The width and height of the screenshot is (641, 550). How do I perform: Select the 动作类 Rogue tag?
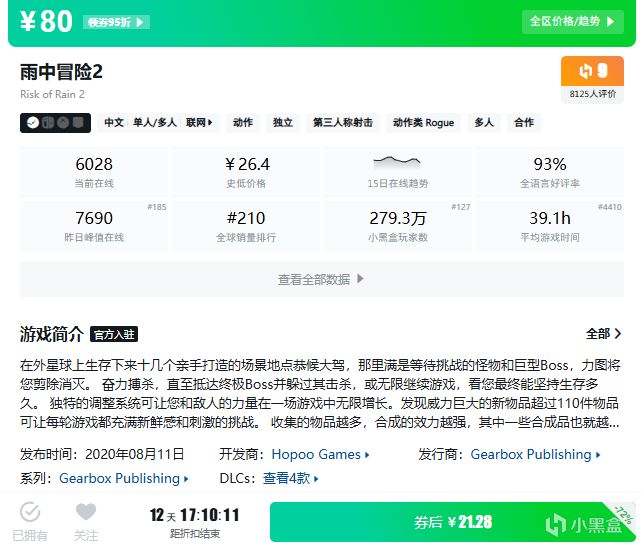(x=424, y=122)
